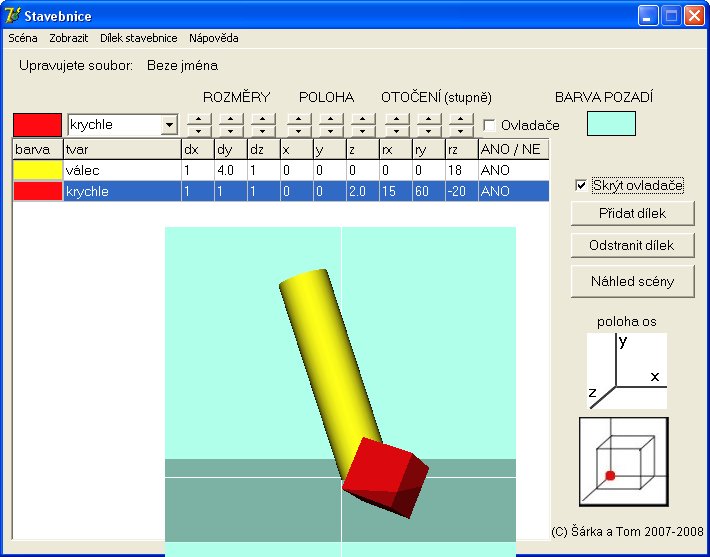Increase x position with up arrow
This screenshot has height=557, width=710.
(x=299, y=119)
